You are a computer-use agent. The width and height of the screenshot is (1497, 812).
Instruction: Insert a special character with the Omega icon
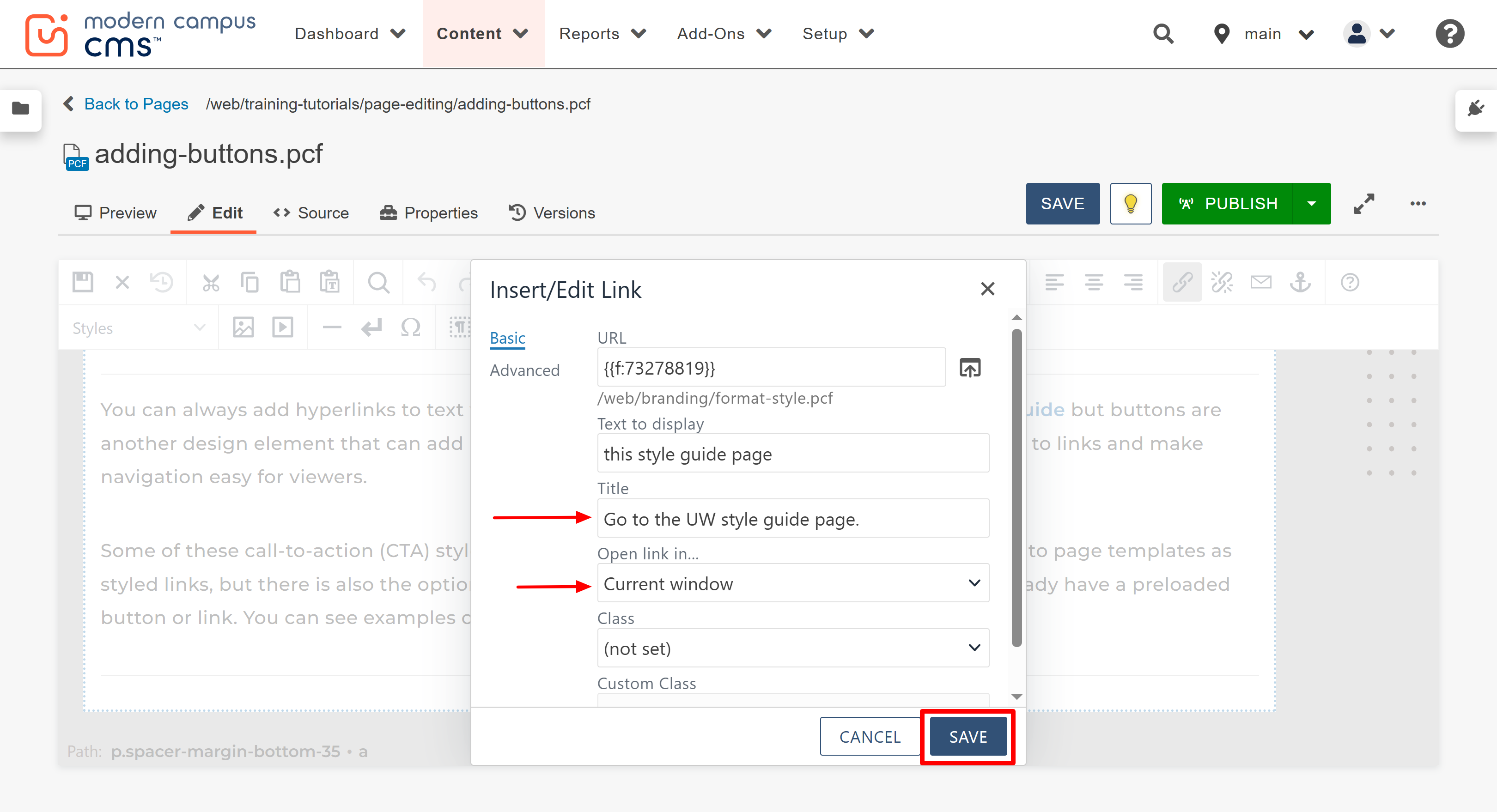[x=411, y=327]
